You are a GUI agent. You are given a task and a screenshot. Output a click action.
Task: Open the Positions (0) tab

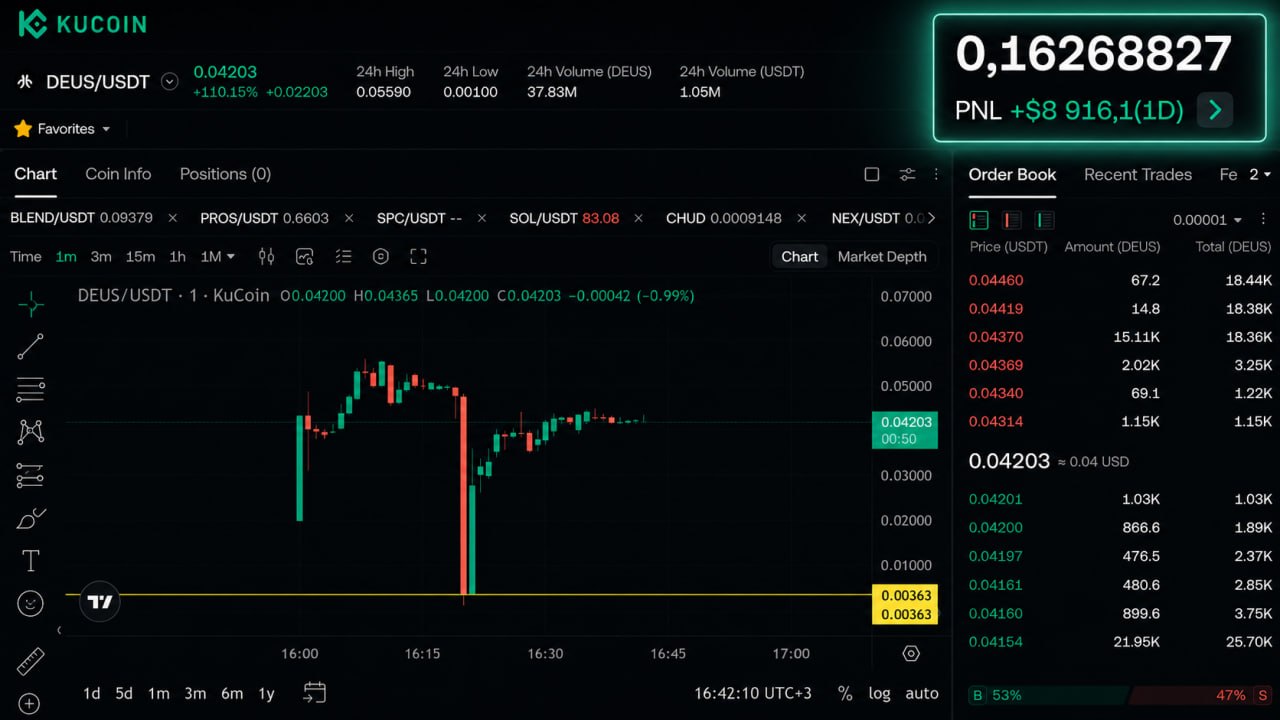pyautogui.click(x=225, y=174)
